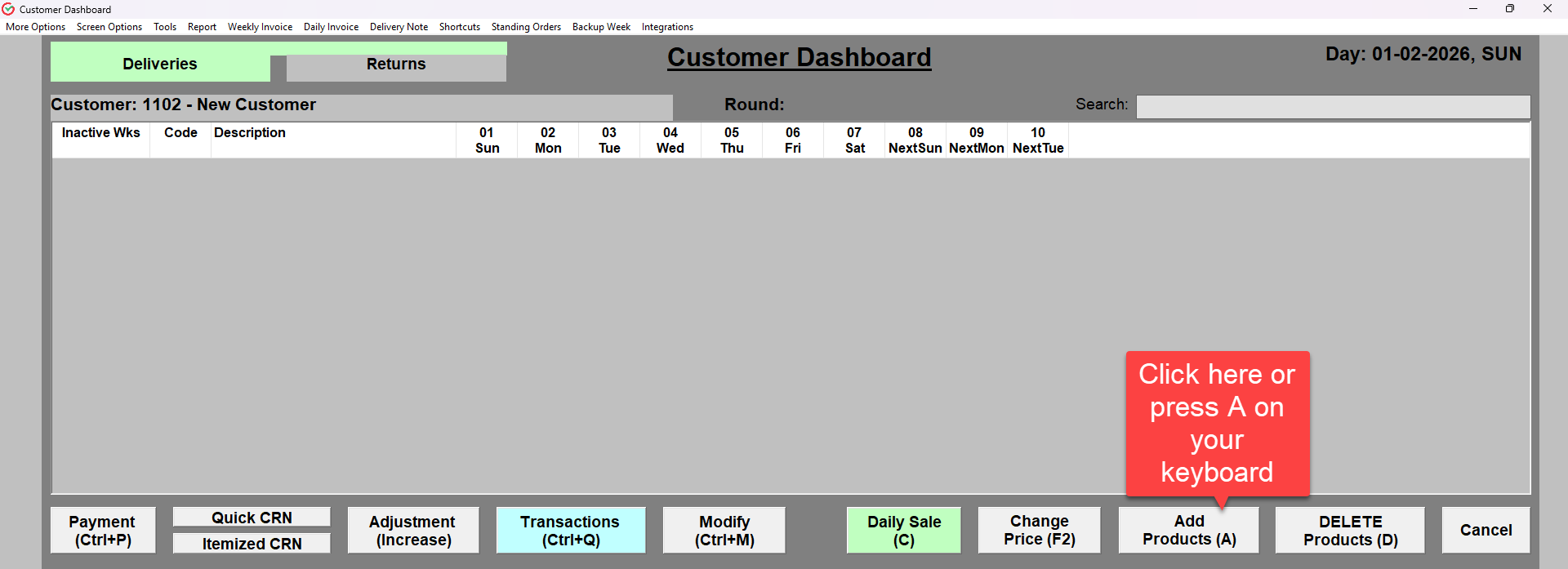1568x569 pixels.
Task: Close the Customer Dashboard window
Action: [x=1548, y=9]
